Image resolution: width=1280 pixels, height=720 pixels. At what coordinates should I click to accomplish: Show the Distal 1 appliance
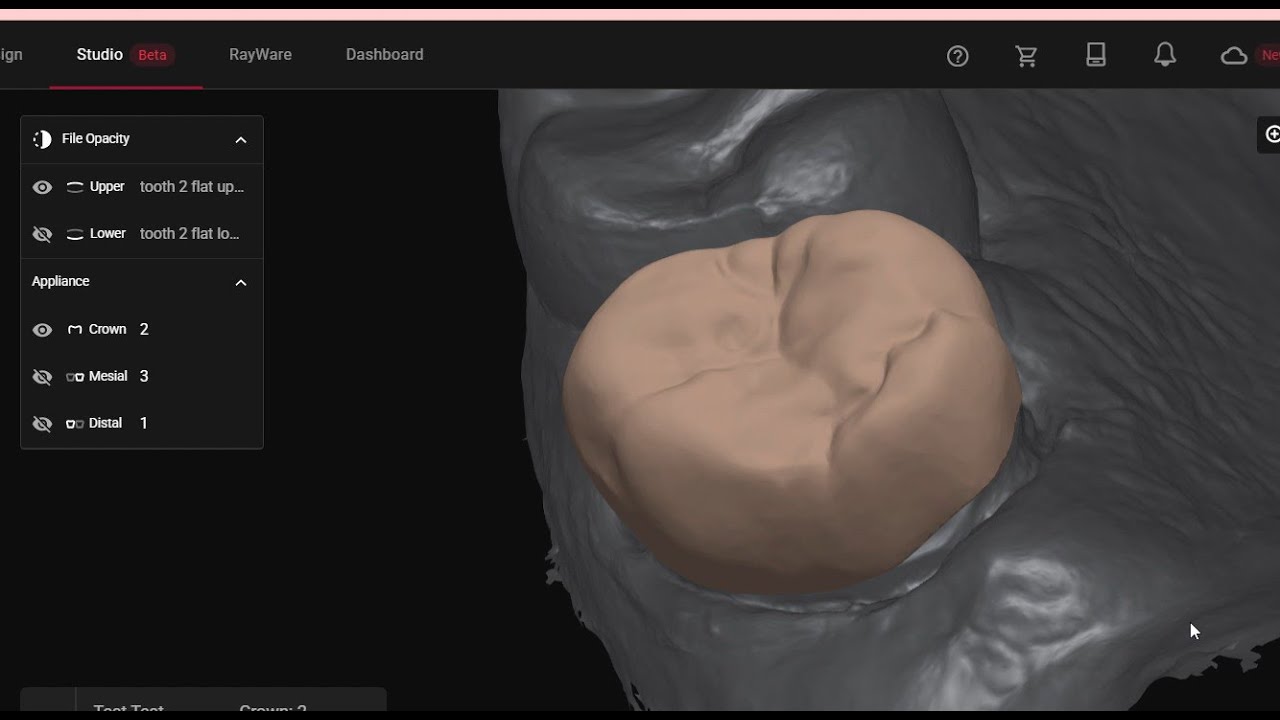42,424
